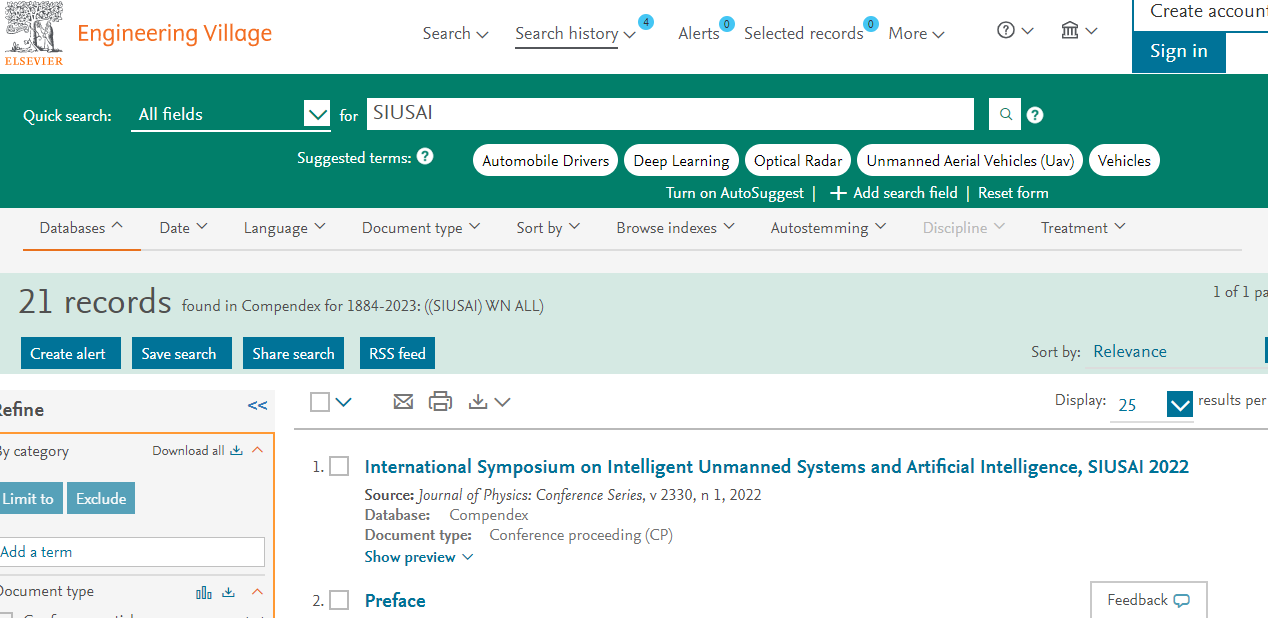Open the Feedback button
Image resolution: width=1268 pixels, height=618 pixels.
point(1148,600)
